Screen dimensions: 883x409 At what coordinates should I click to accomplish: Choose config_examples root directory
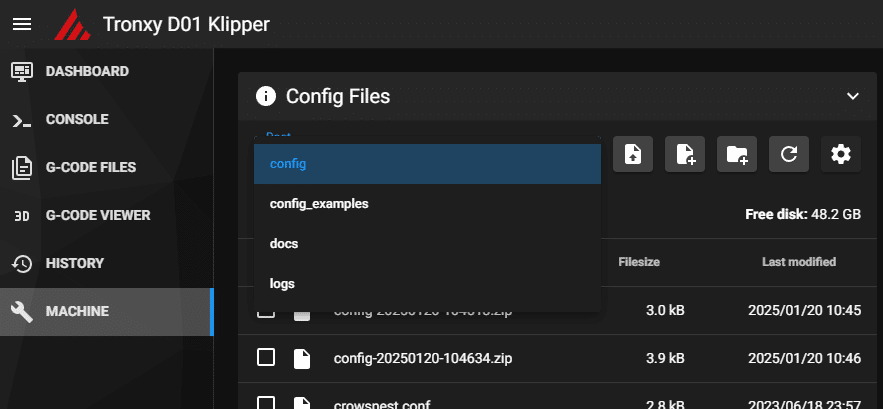click(x=427, y=204)
